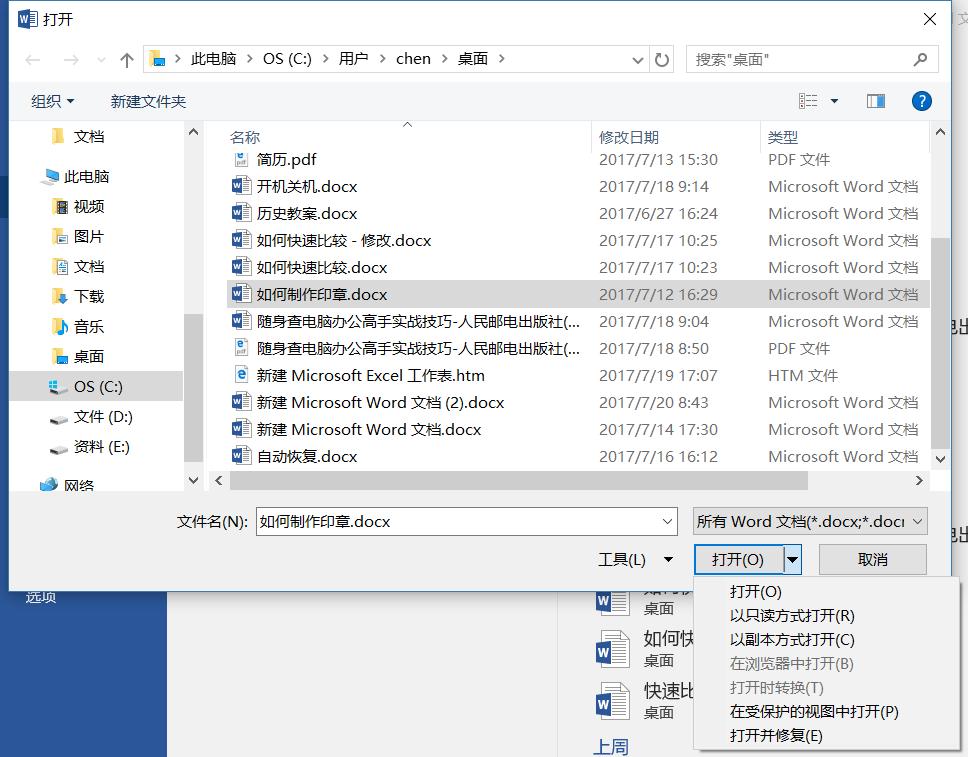Click the 新建文件夹 button

pyautogui.click(x=148, y=100)
